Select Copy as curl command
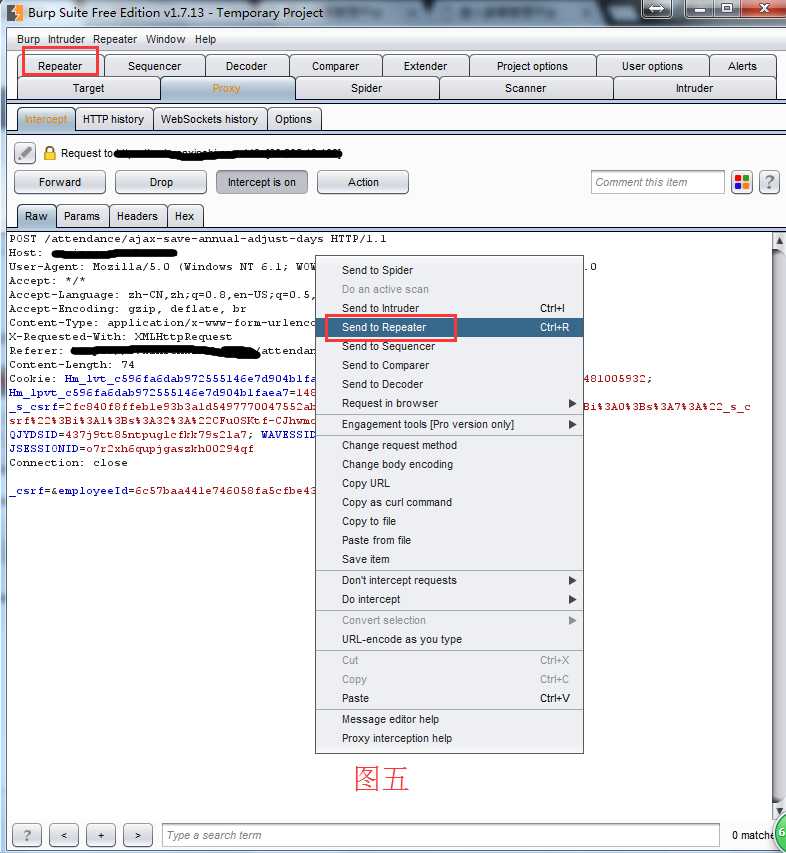The height and width of the screenshot is (853, 786). click(449, 503)
